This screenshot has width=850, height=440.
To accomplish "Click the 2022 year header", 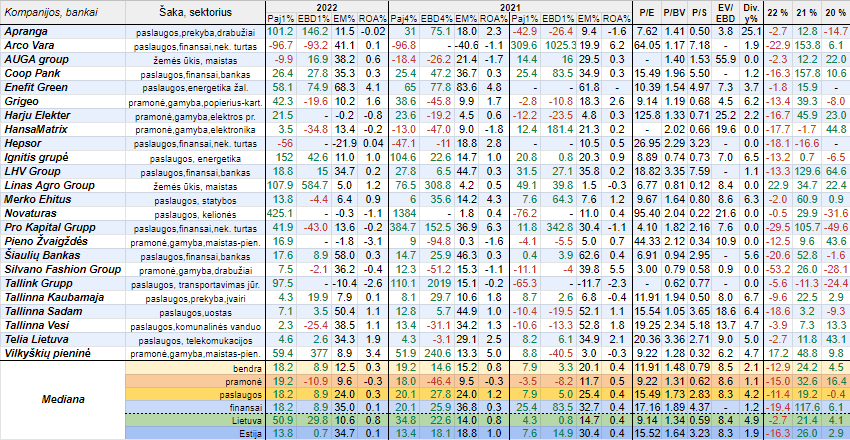I will [x=329, y=7].
